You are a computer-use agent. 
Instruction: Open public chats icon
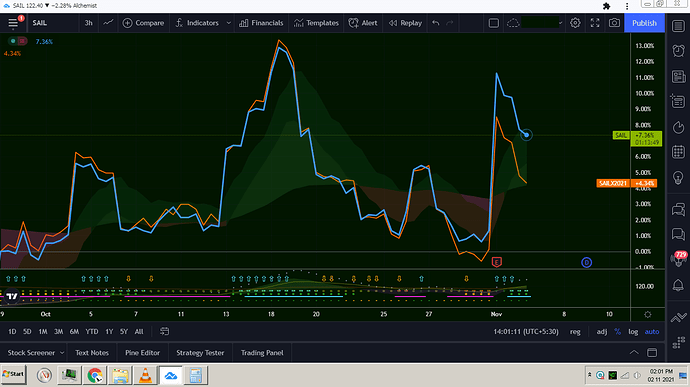678,209
